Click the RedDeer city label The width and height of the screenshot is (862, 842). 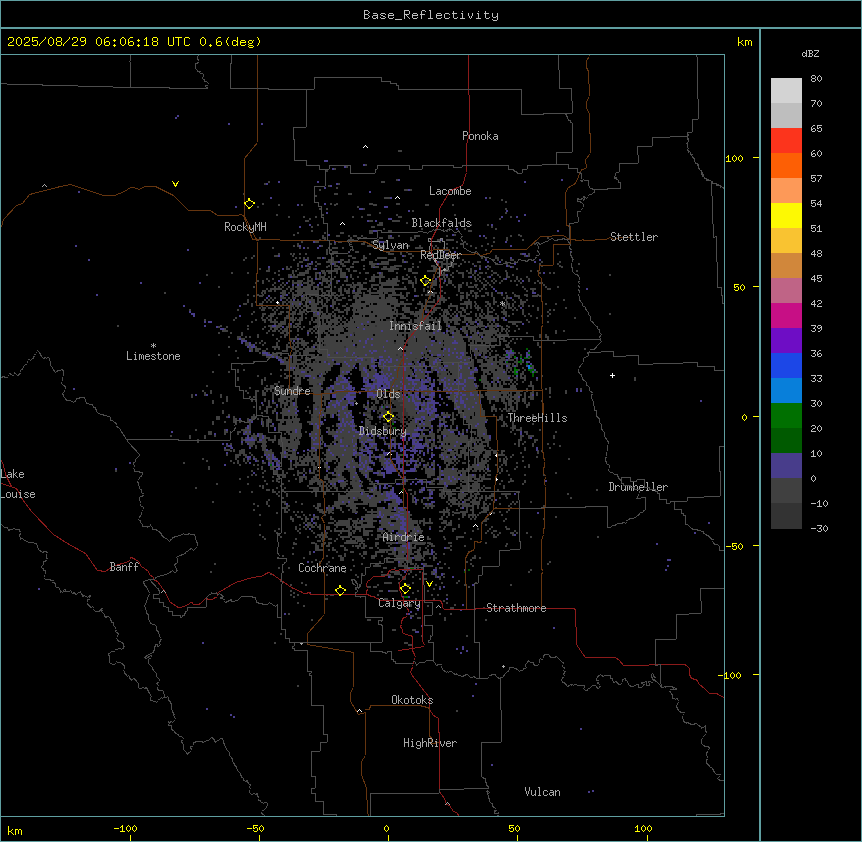coord(440,255)
